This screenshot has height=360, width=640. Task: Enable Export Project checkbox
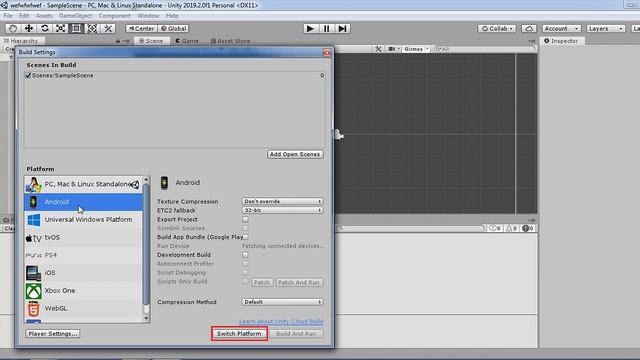point(245,219)
